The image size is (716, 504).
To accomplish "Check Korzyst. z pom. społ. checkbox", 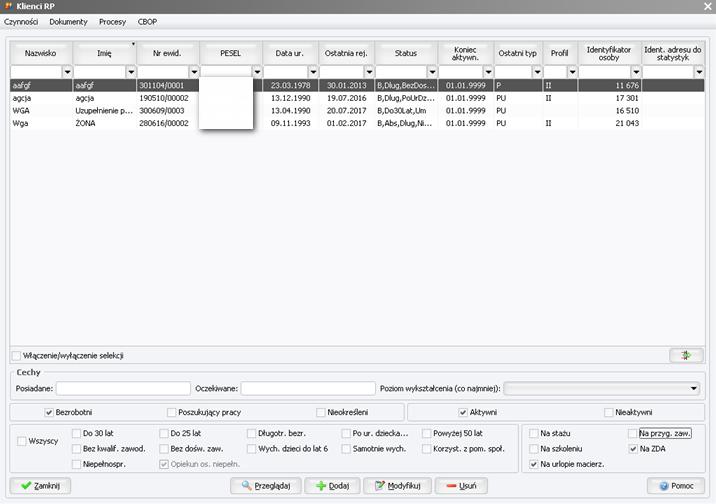I will (426, 449).
